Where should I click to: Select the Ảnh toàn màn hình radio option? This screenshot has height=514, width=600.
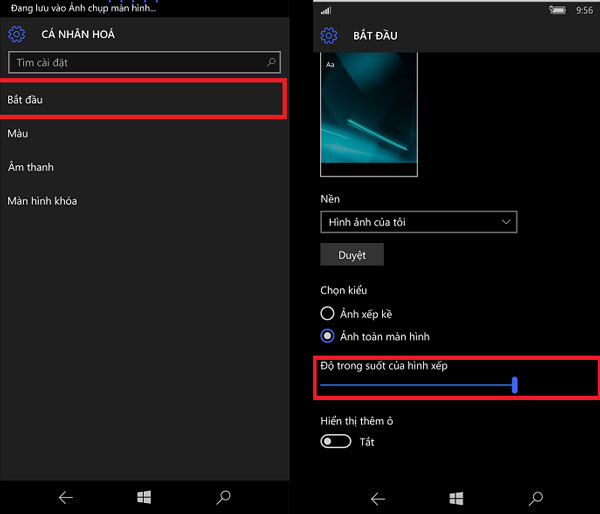pyautogui.click(x=327, y=336)
